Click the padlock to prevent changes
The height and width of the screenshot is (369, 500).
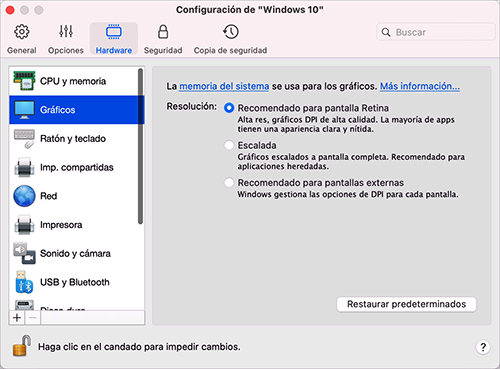pos(22,346)
